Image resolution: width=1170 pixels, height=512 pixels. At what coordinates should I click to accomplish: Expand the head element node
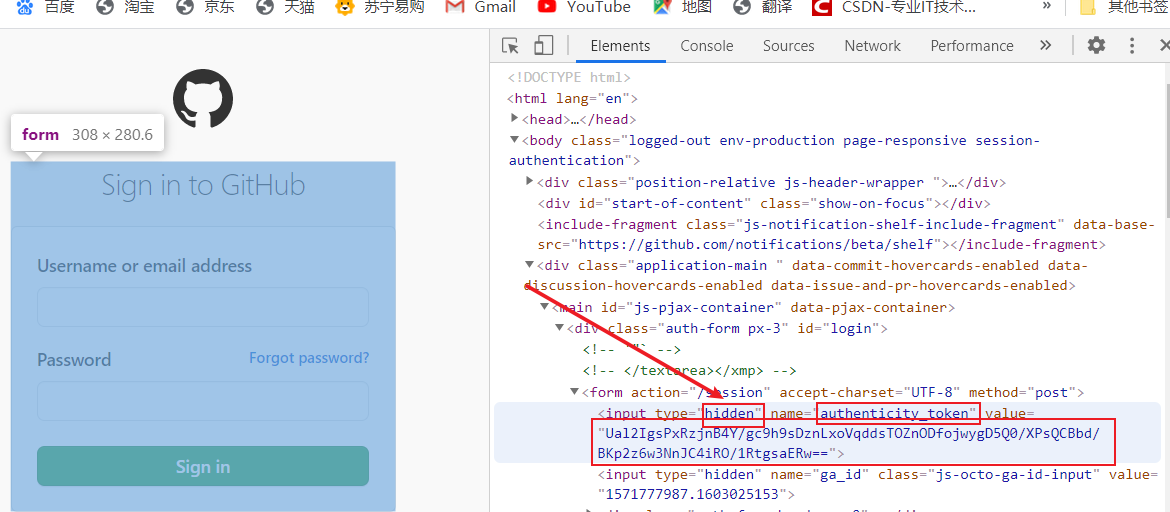coord(514,119)
